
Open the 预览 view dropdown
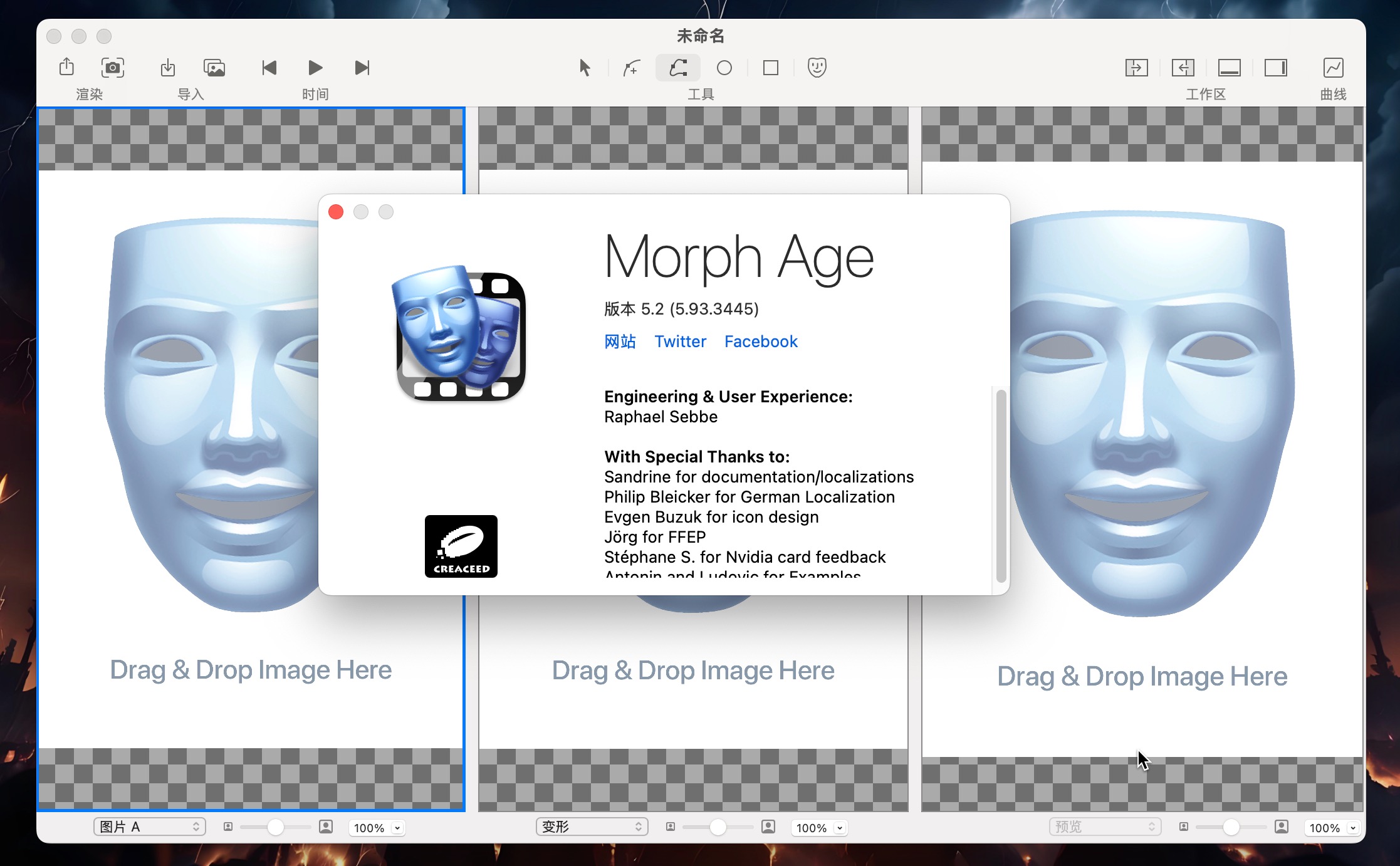[1105, 827]
